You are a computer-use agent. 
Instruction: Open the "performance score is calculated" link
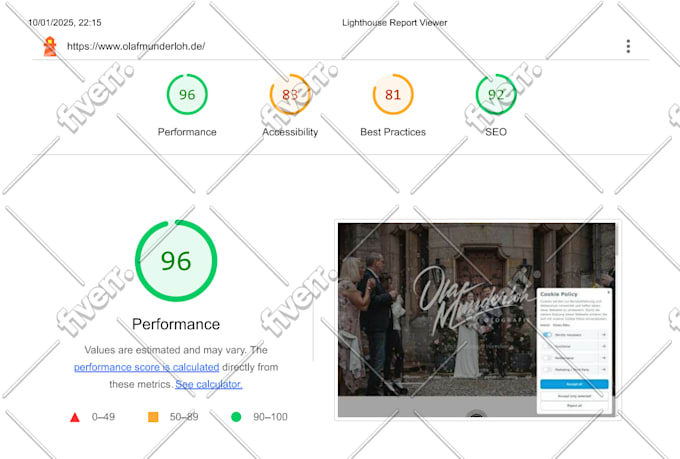coord(147,367)
